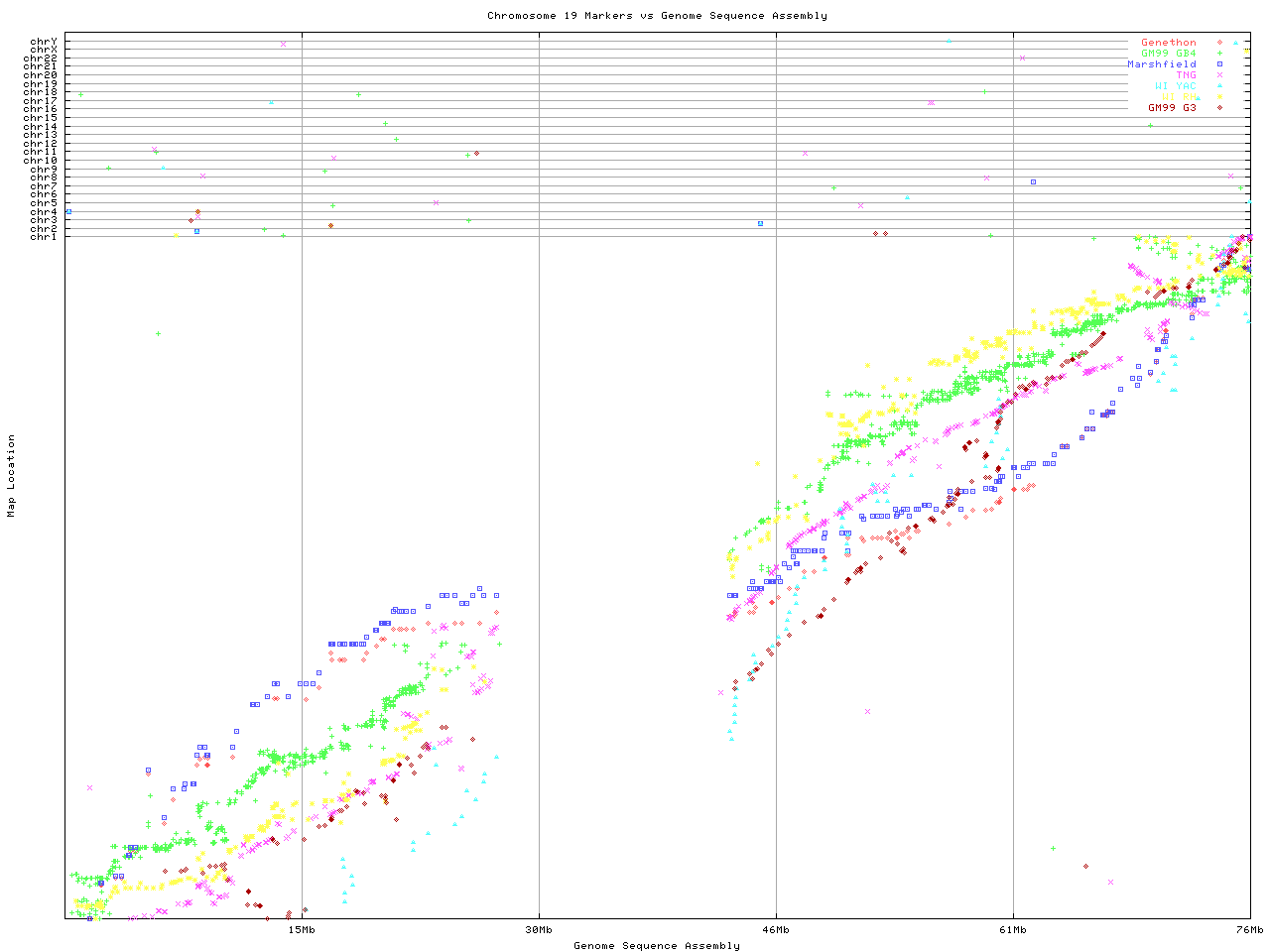Click the yellow star WI RH legend marker
This screenshot has width=1270, height=952.
pyautogui.click(x=1219, y=97)
